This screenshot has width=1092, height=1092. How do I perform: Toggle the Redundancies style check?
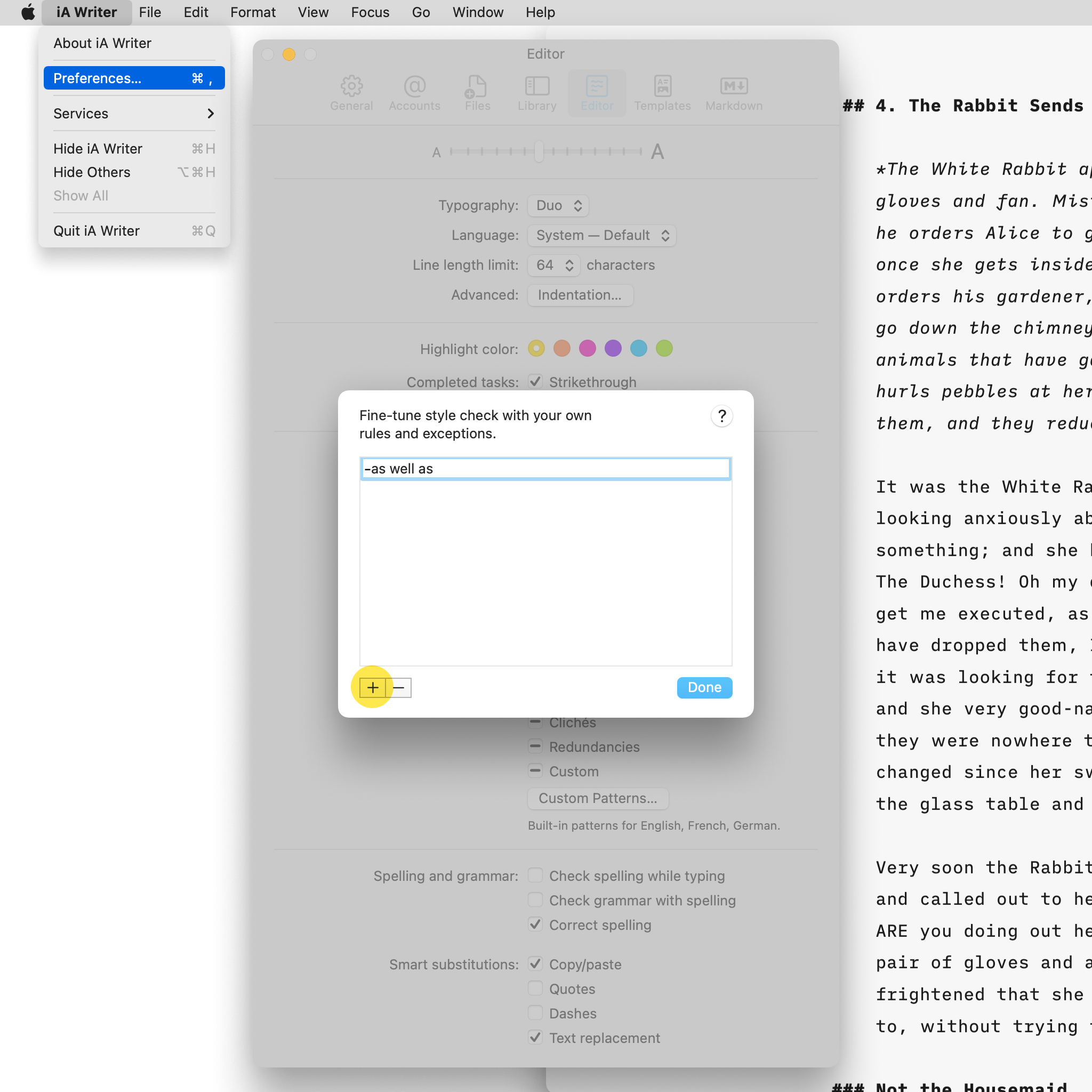click(x=535, y=746)
